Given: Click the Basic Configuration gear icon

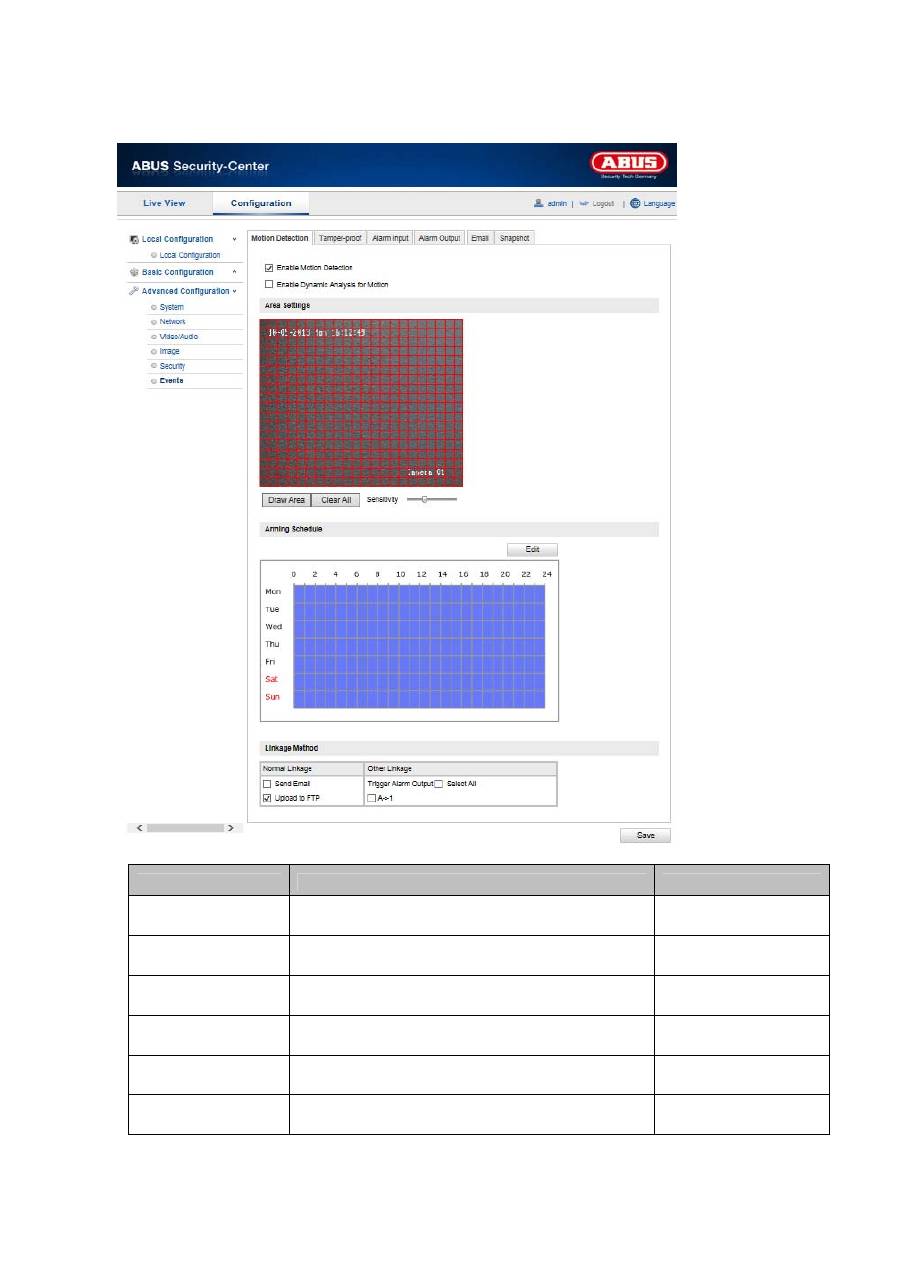Looking at the screenshot, I should pos(134,272).
